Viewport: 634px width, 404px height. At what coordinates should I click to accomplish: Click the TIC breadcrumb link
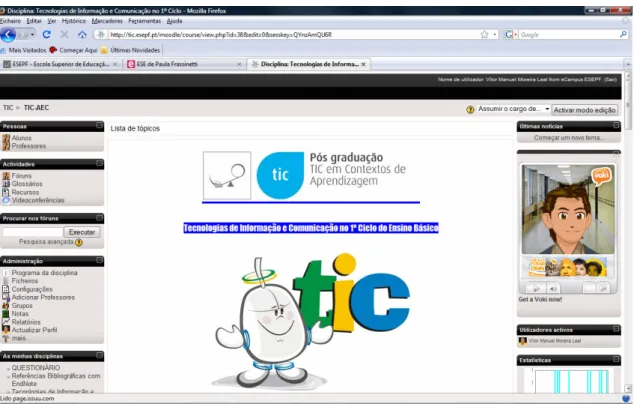point(8,108)
